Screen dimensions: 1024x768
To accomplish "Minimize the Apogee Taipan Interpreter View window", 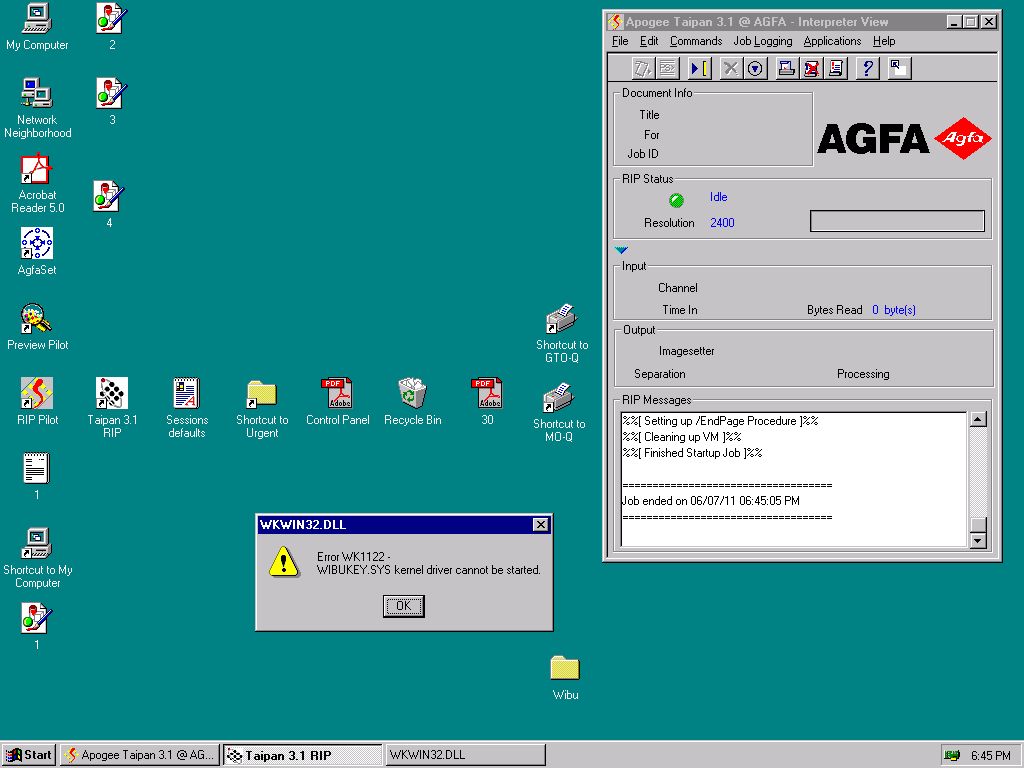I will pyautogui.click(x=954, y=22).
